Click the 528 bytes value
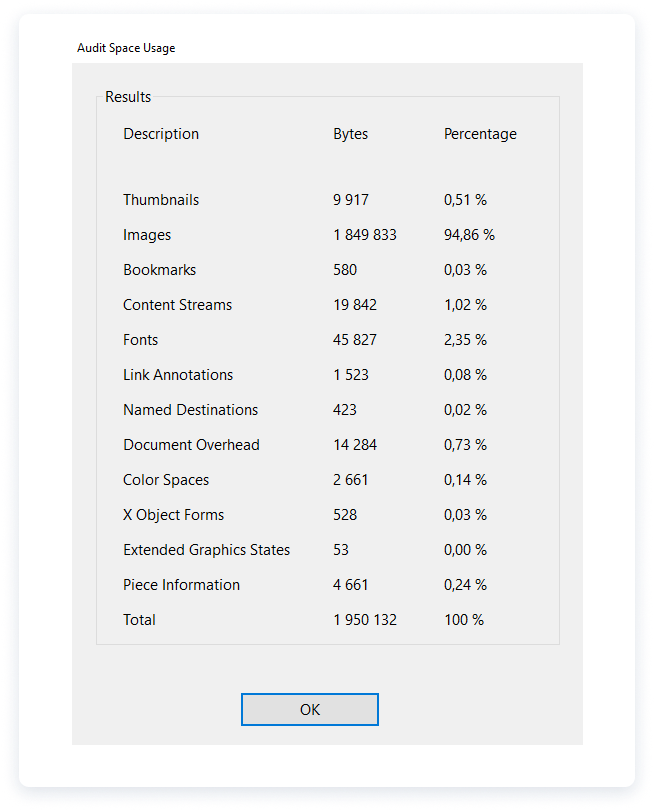Image resolution: width=654 pixels, height=811 pixels. (x=345, y=515)
